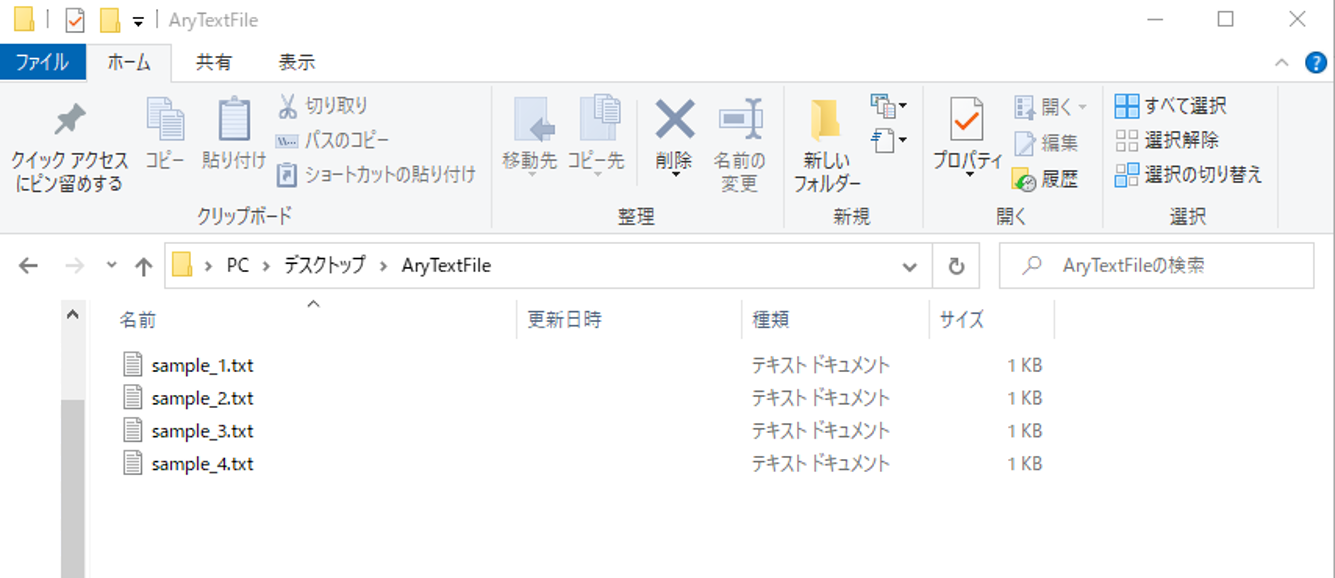Switch to the Home (ホーム) tab

click(x=128, y=62)
